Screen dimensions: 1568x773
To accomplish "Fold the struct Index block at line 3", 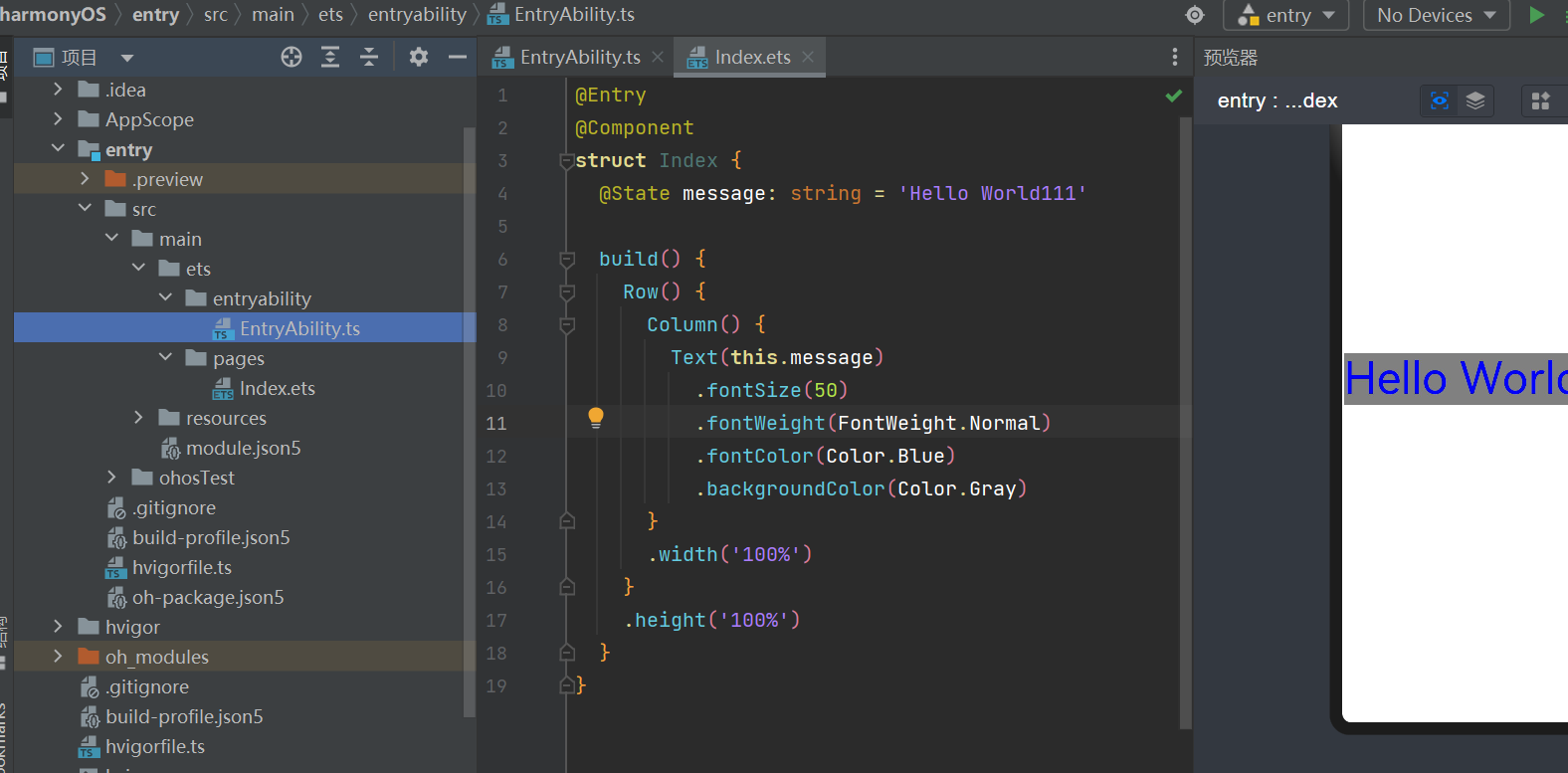I will 567,161.
